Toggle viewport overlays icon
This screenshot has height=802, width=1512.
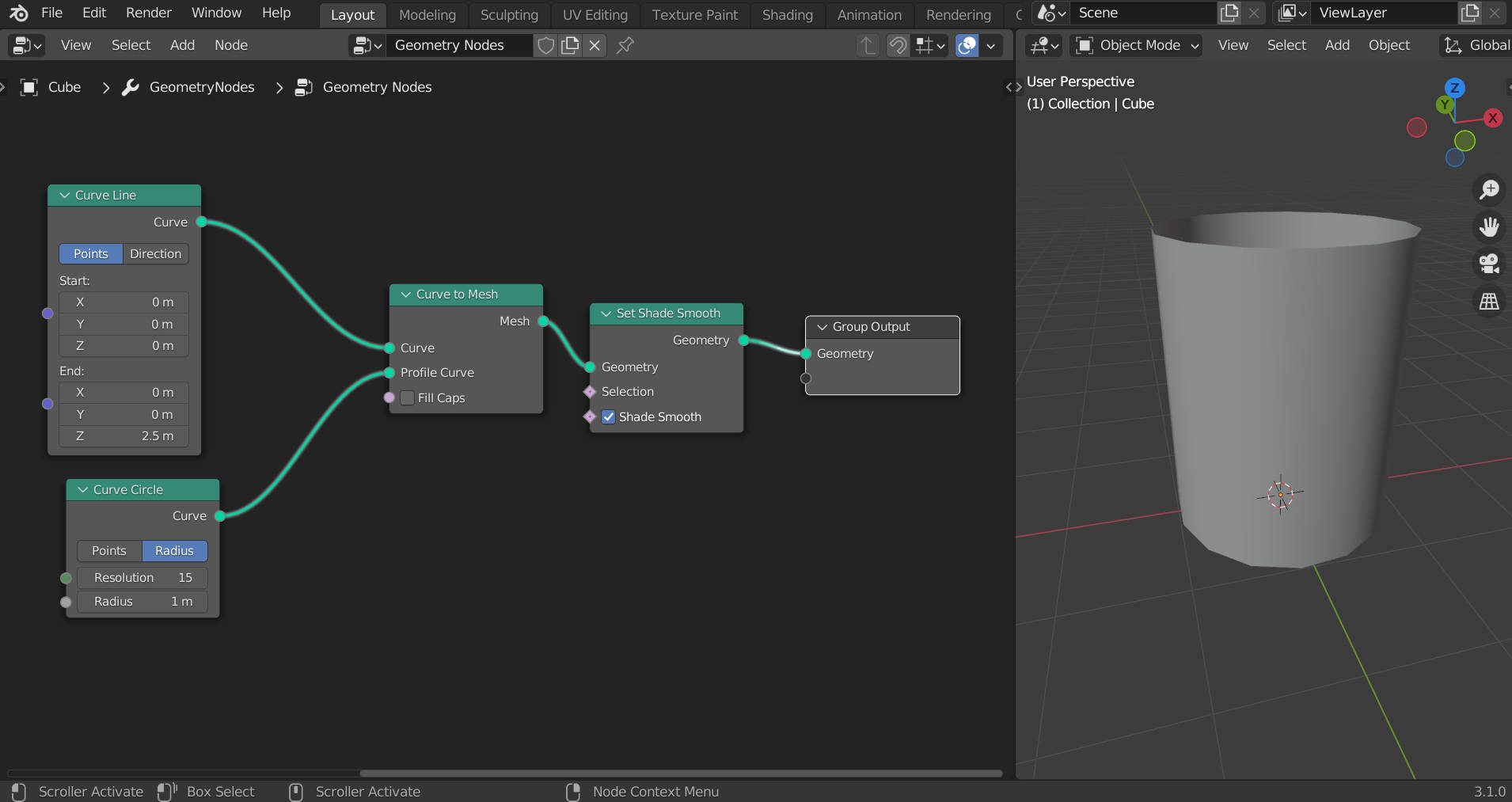(x=967, y=45)
